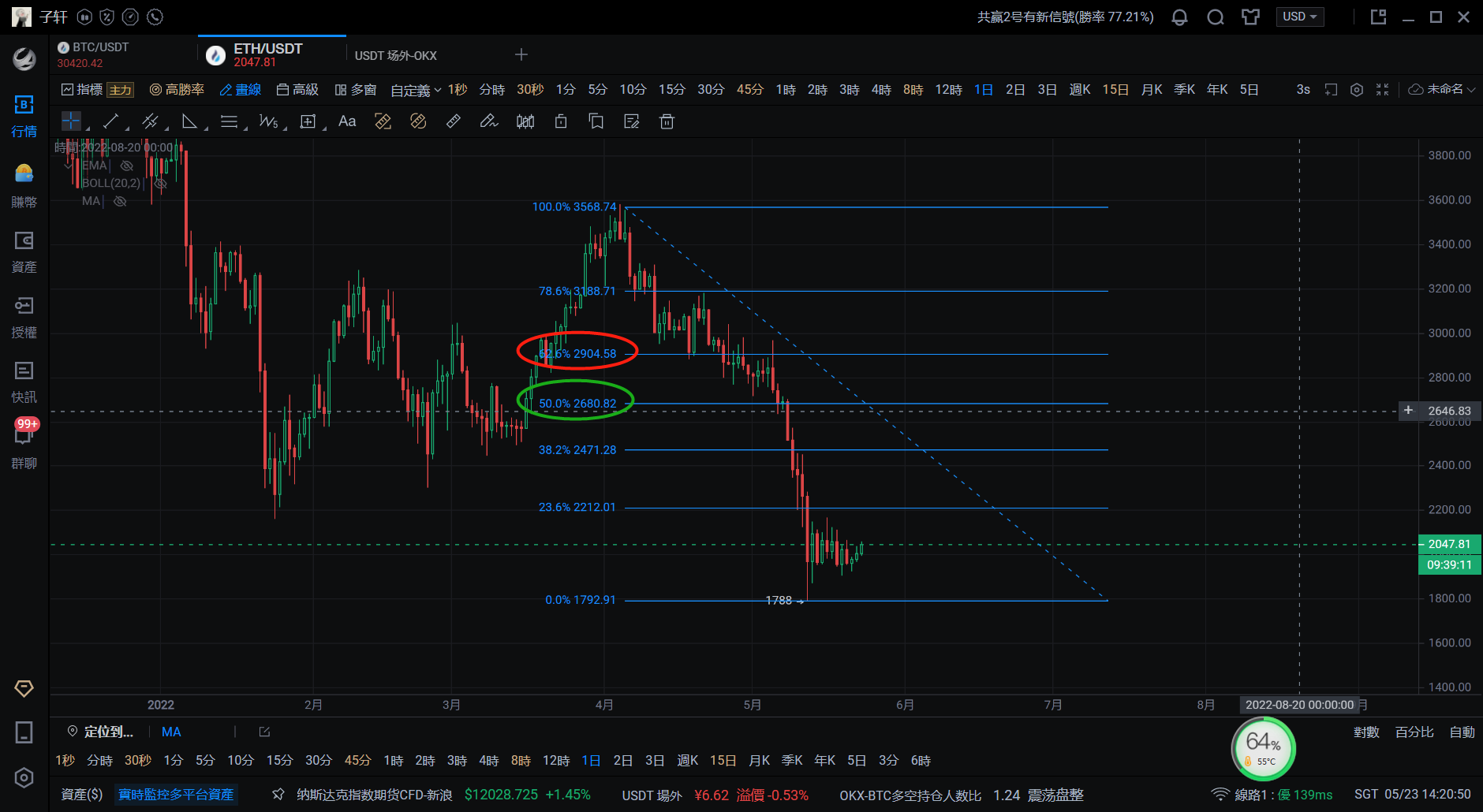Open the 高級 advanced button
This screenshot has width=1483, height=812.
coord(297,90)
